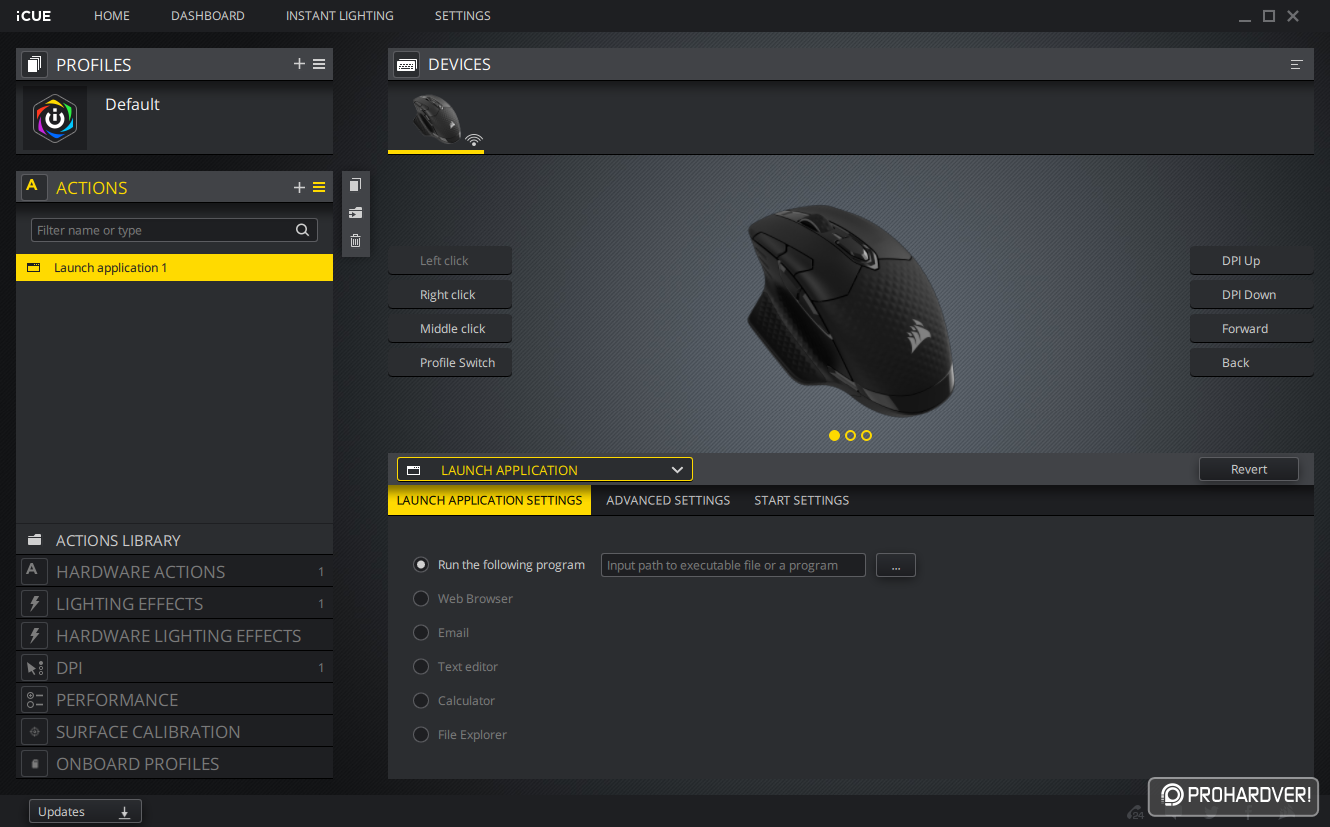Switch to Start Settings tab

coord(802,500)
